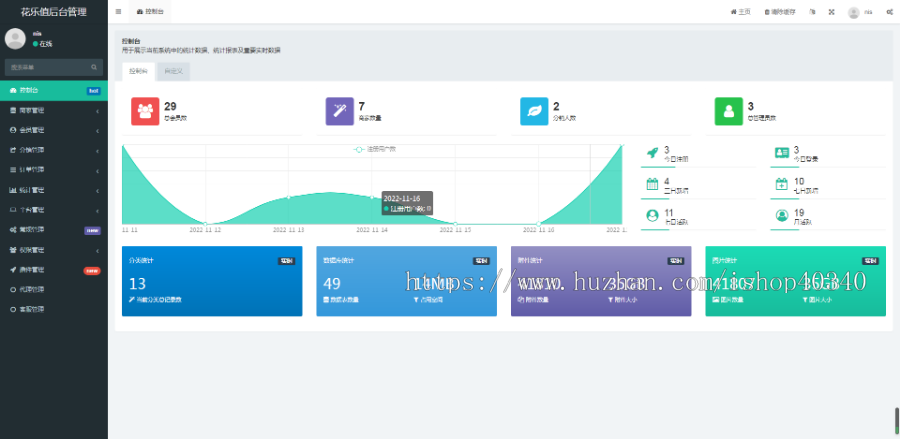Go to 主页 link in header

(x=740, y=11)
